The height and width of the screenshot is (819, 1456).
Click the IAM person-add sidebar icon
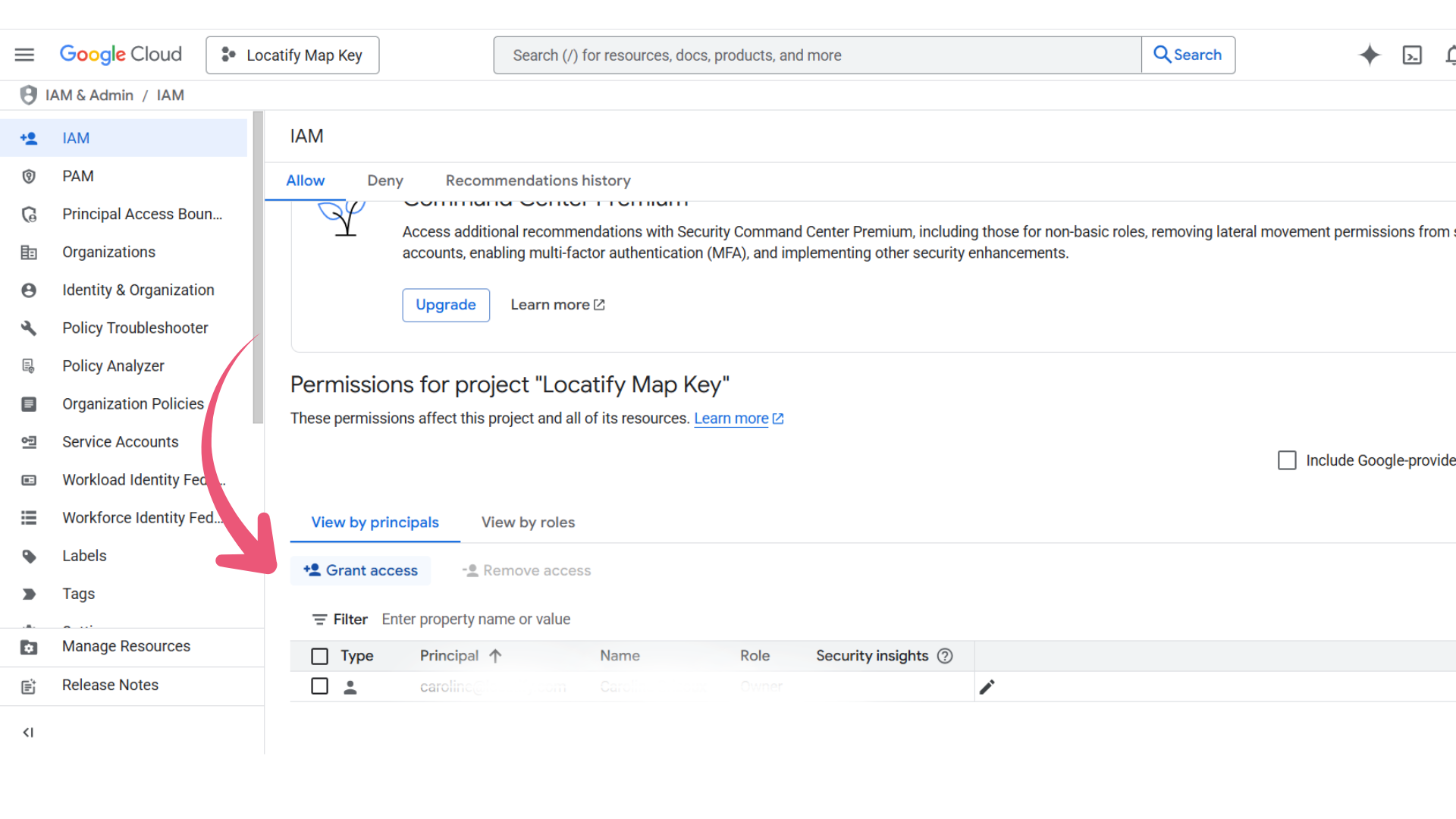tap(29, 138)
